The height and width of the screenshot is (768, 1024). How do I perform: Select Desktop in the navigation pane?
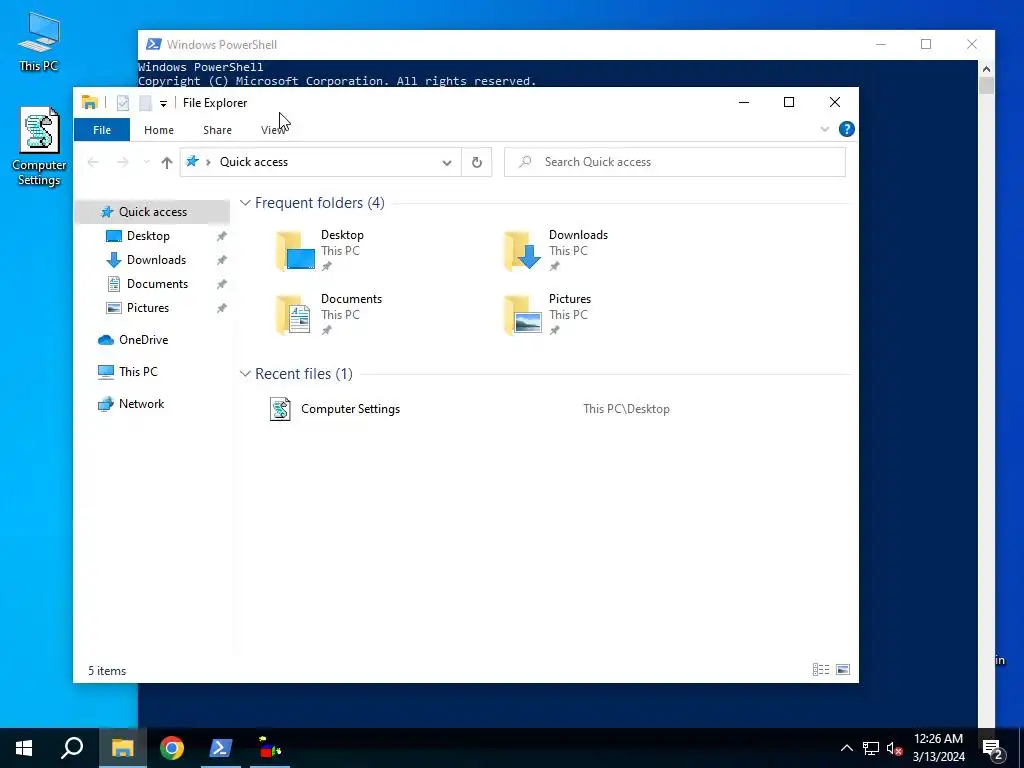pos(148,236)
